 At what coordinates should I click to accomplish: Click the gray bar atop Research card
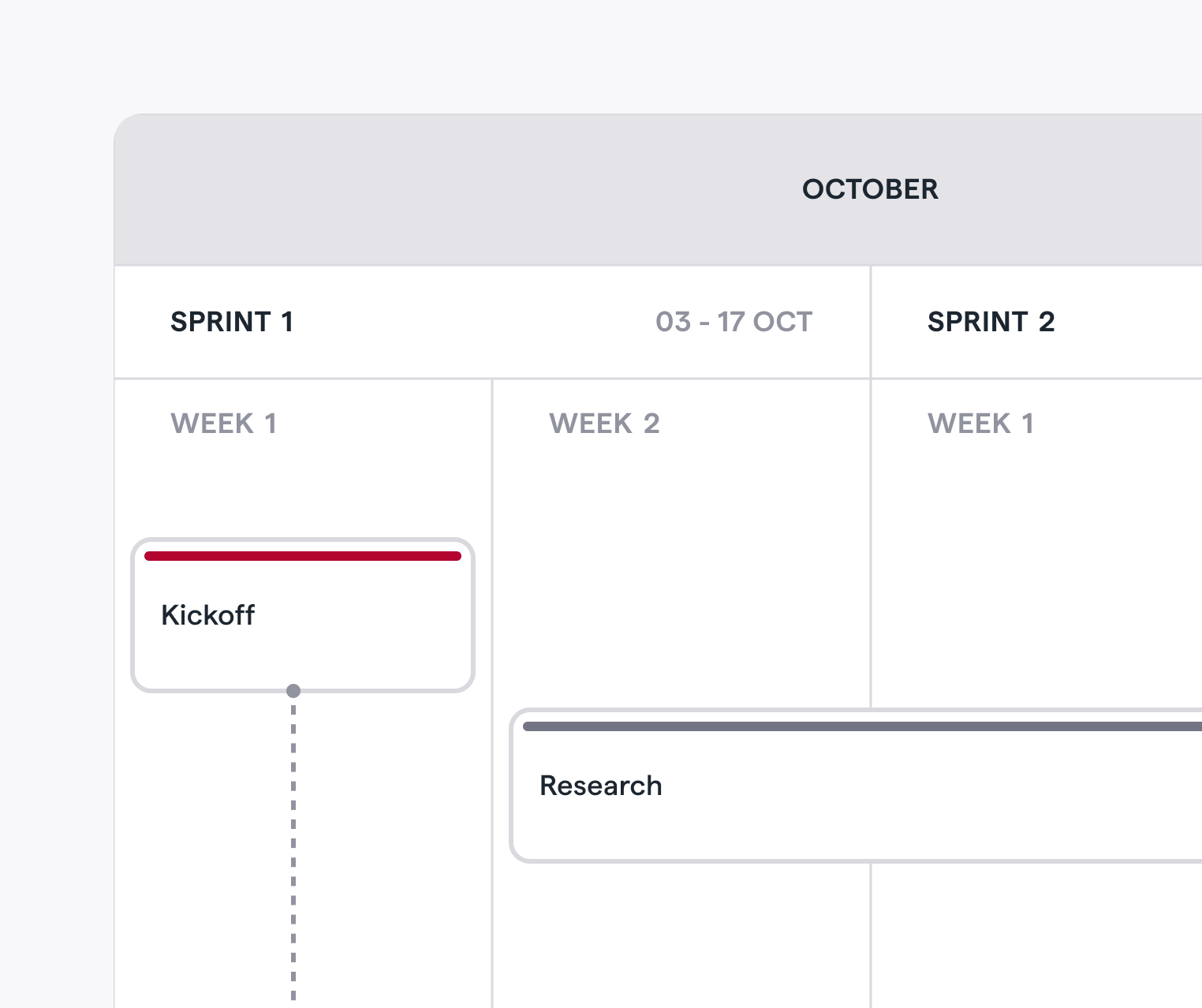click(862, 726)
